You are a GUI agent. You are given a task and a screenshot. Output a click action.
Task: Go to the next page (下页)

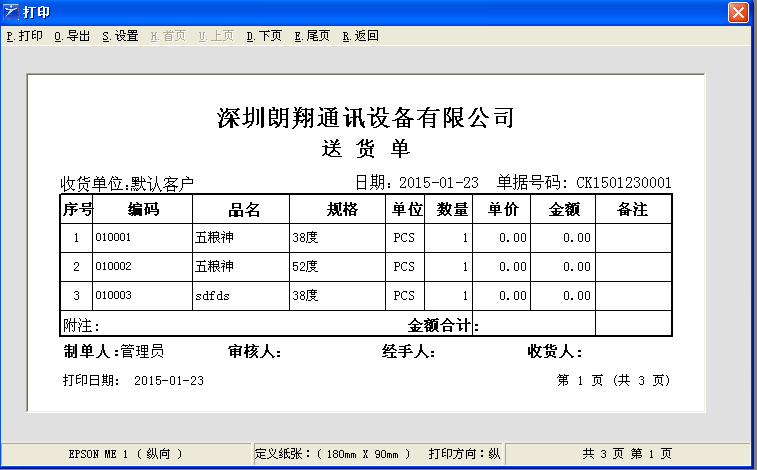pyautogui.click(x=264, y=36)
